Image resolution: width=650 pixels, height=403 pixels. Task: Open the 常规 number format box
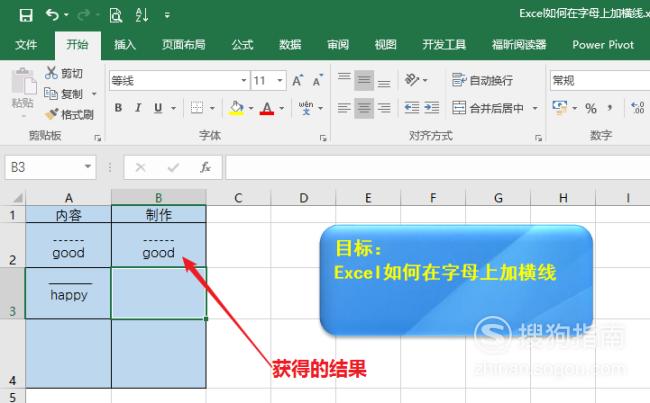(600, 80)
